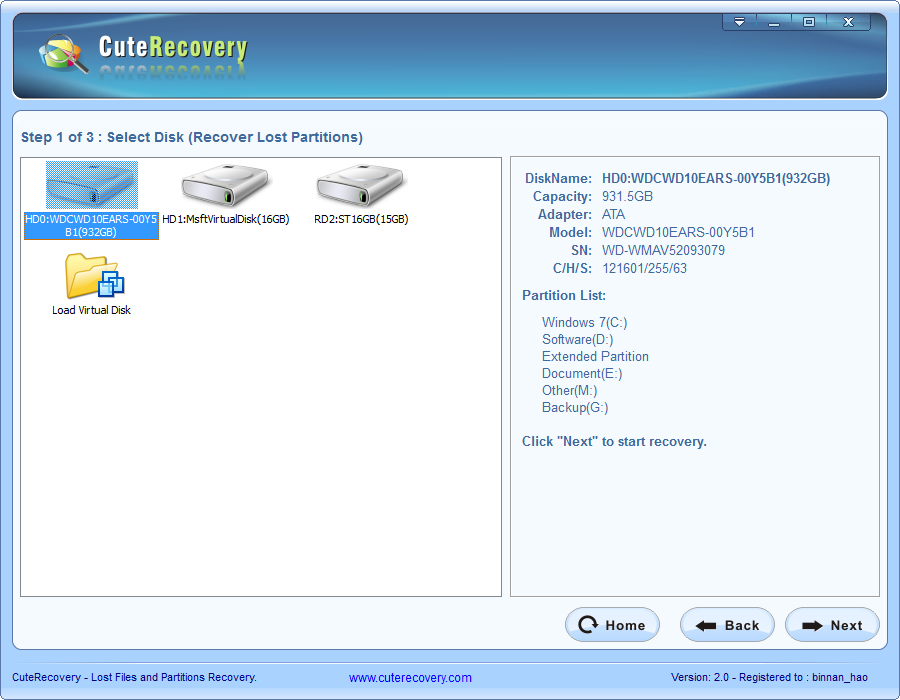Click the C/H/S value 121601/255/63
900x700 pixels.
pyautogui.click(x=644, y=269)
